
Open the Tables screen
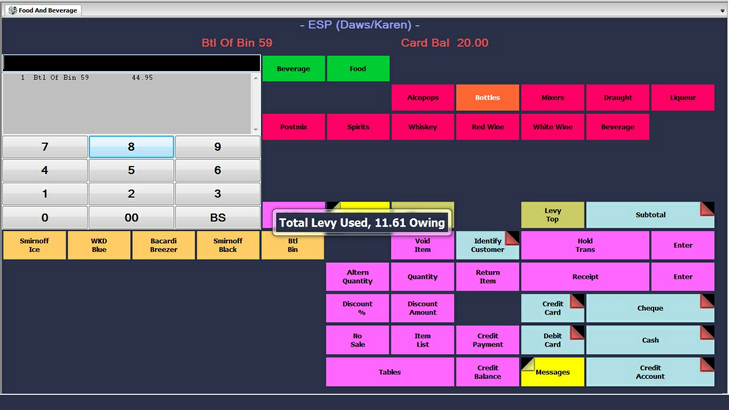point(389,372)
